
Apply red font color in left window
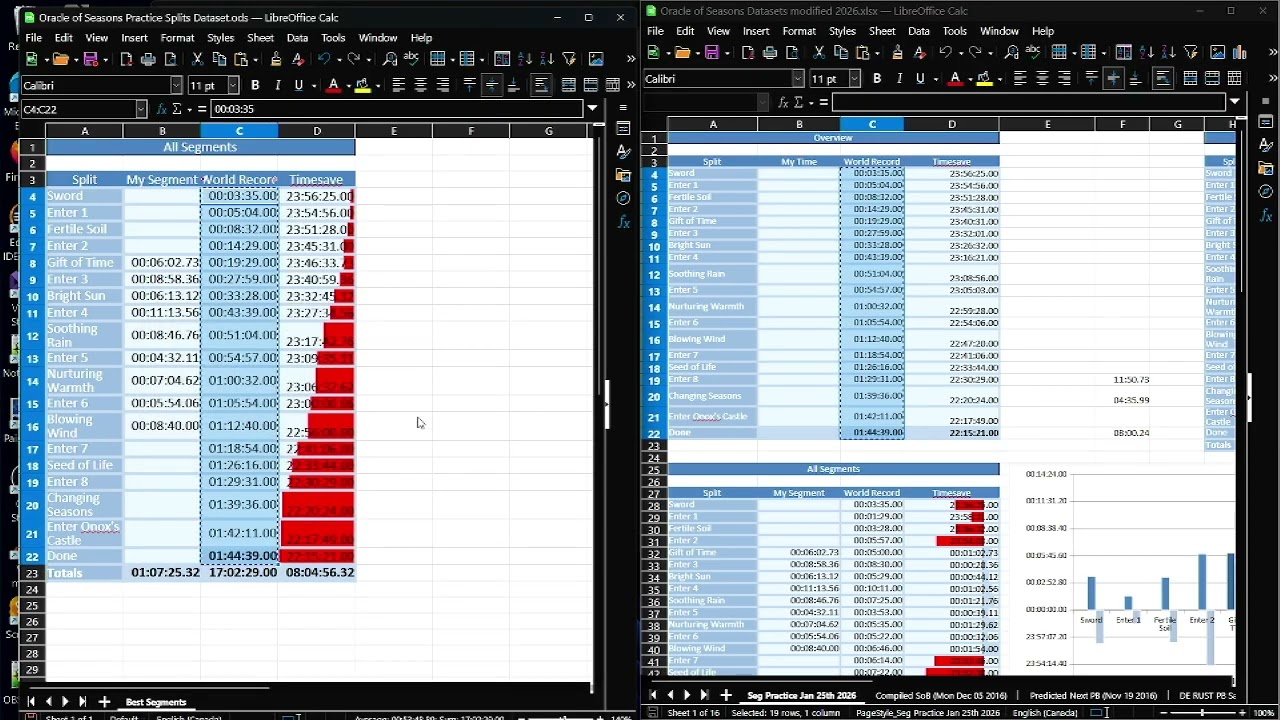coord(333,86)
